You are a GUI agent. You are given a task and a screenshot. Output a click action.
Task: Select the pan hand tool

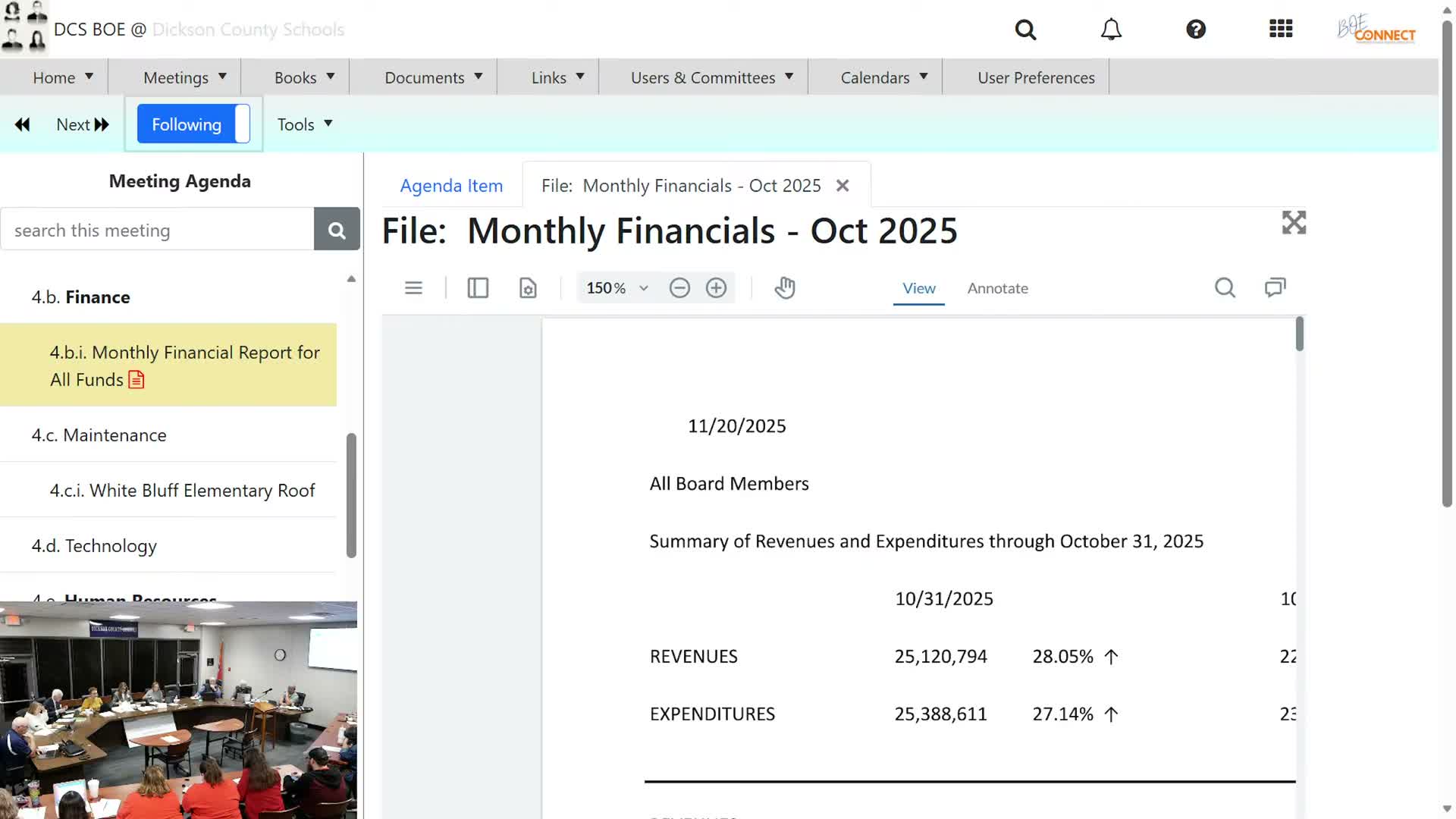click(785, 287)
